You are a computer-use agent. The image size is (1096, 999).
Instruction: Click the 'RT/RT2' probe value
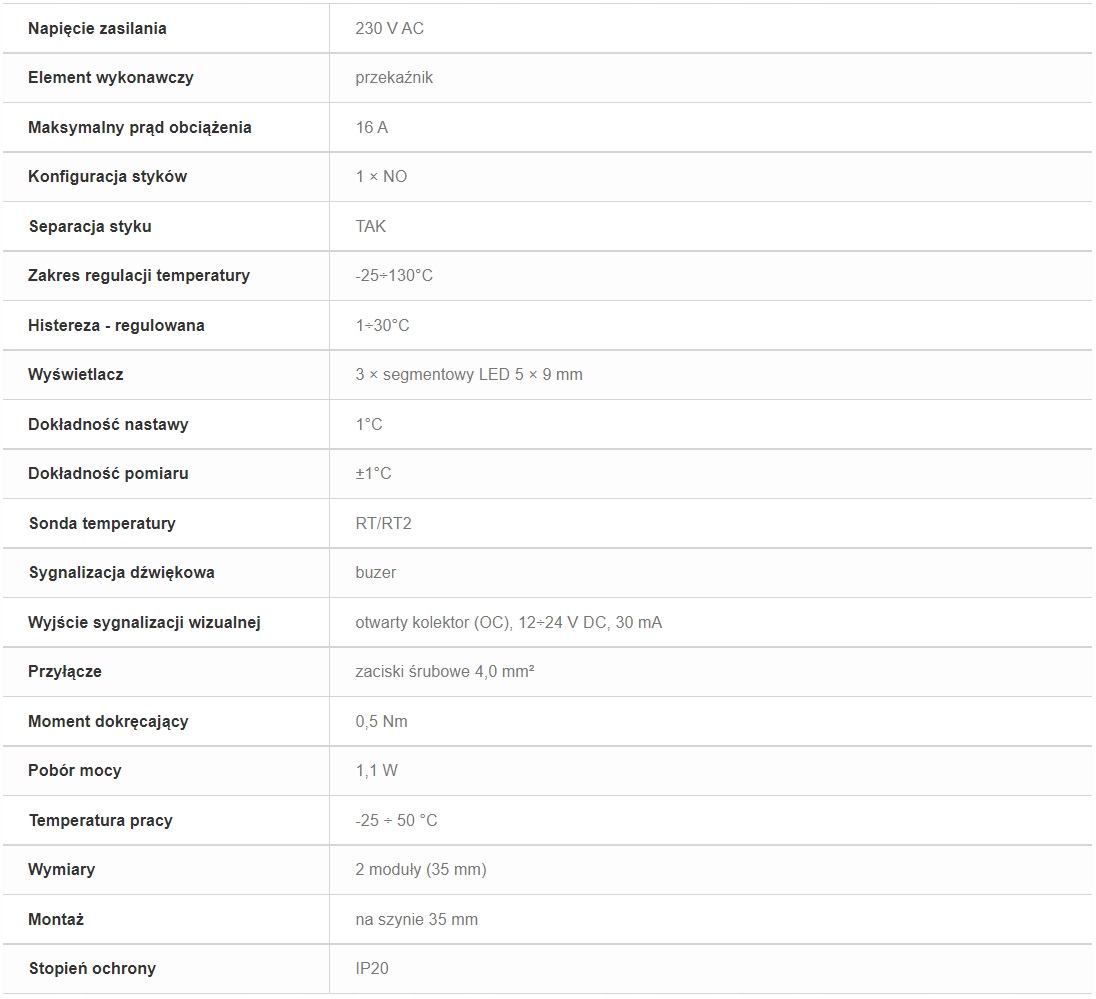coord(383,523)
